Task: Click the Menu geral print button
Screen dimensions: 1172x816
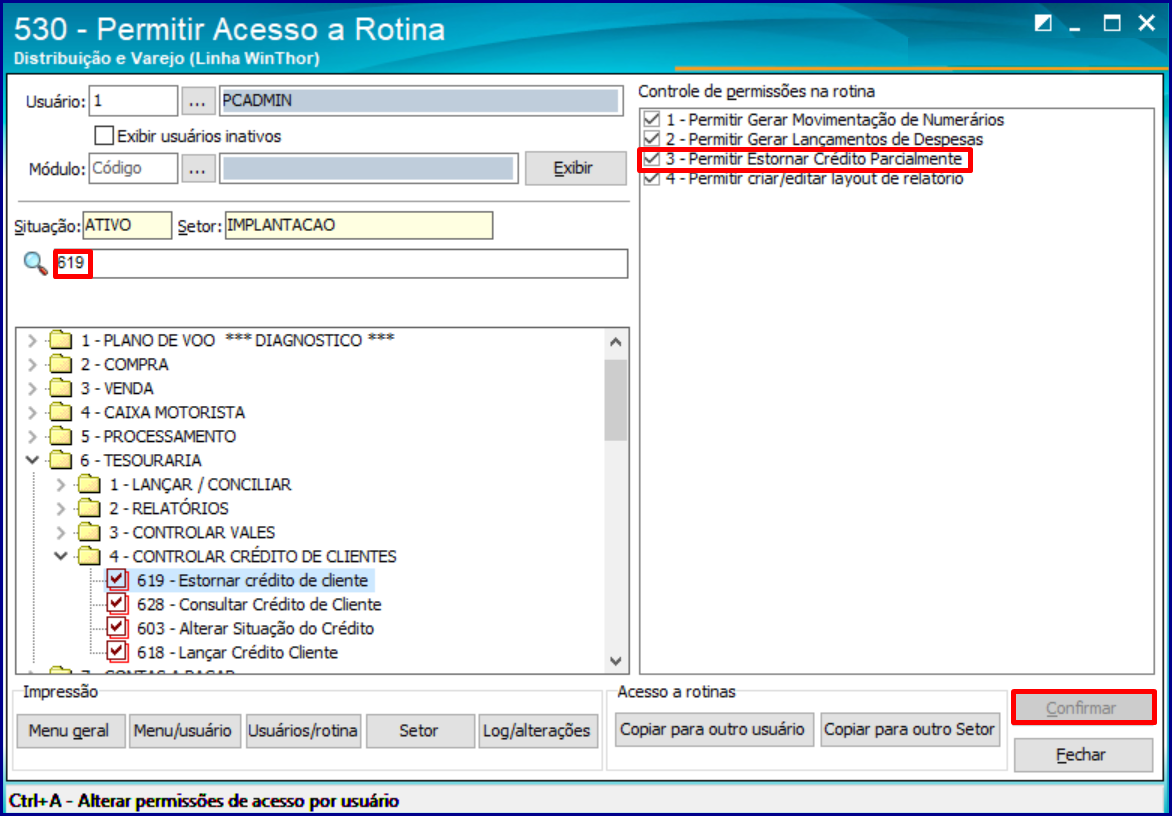Action: coord(71,731)
